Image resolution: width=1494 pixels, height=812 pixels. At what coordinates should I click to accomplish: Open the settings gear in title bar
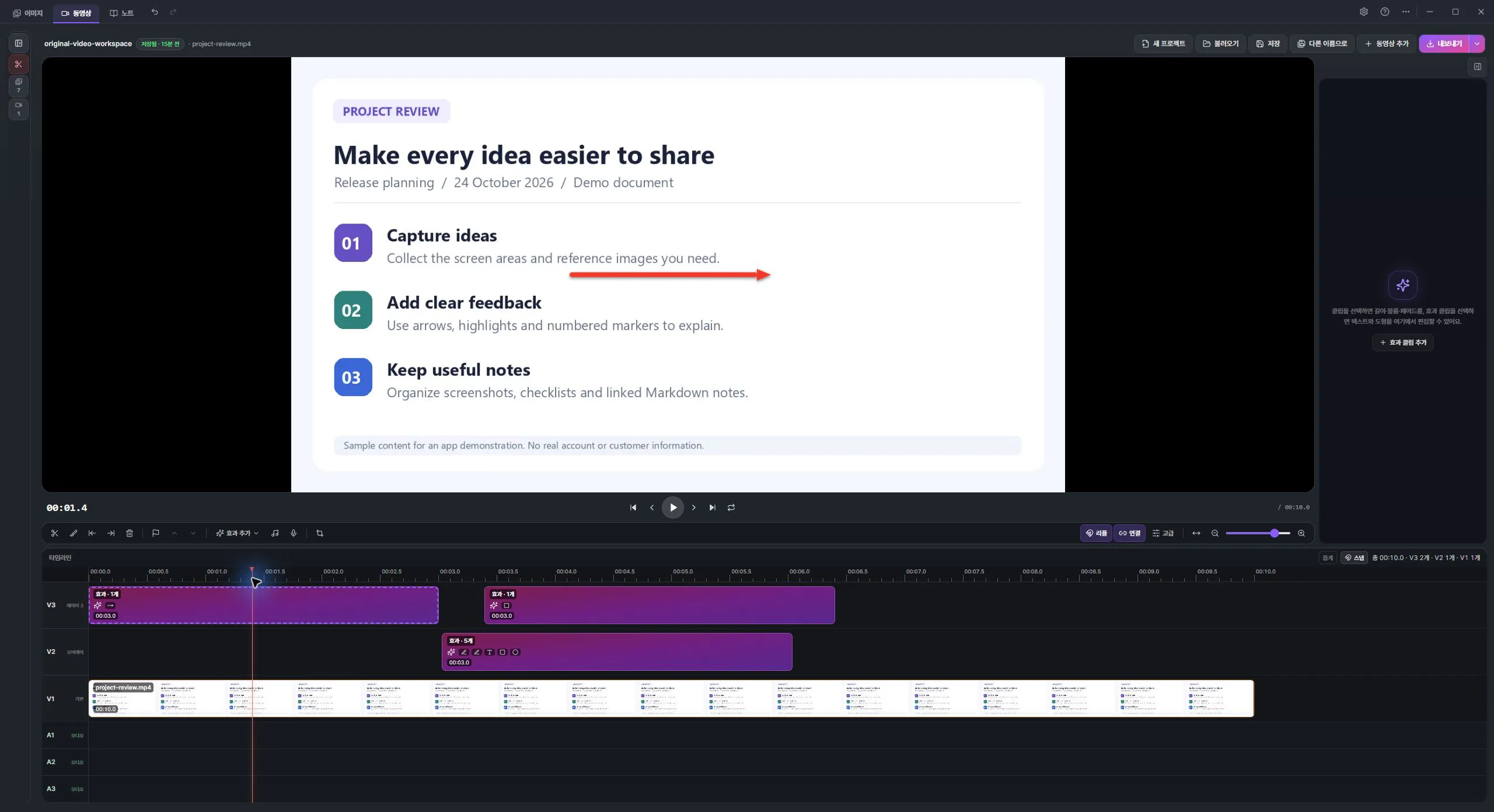pyautogui.click(x=1364, y=12)
